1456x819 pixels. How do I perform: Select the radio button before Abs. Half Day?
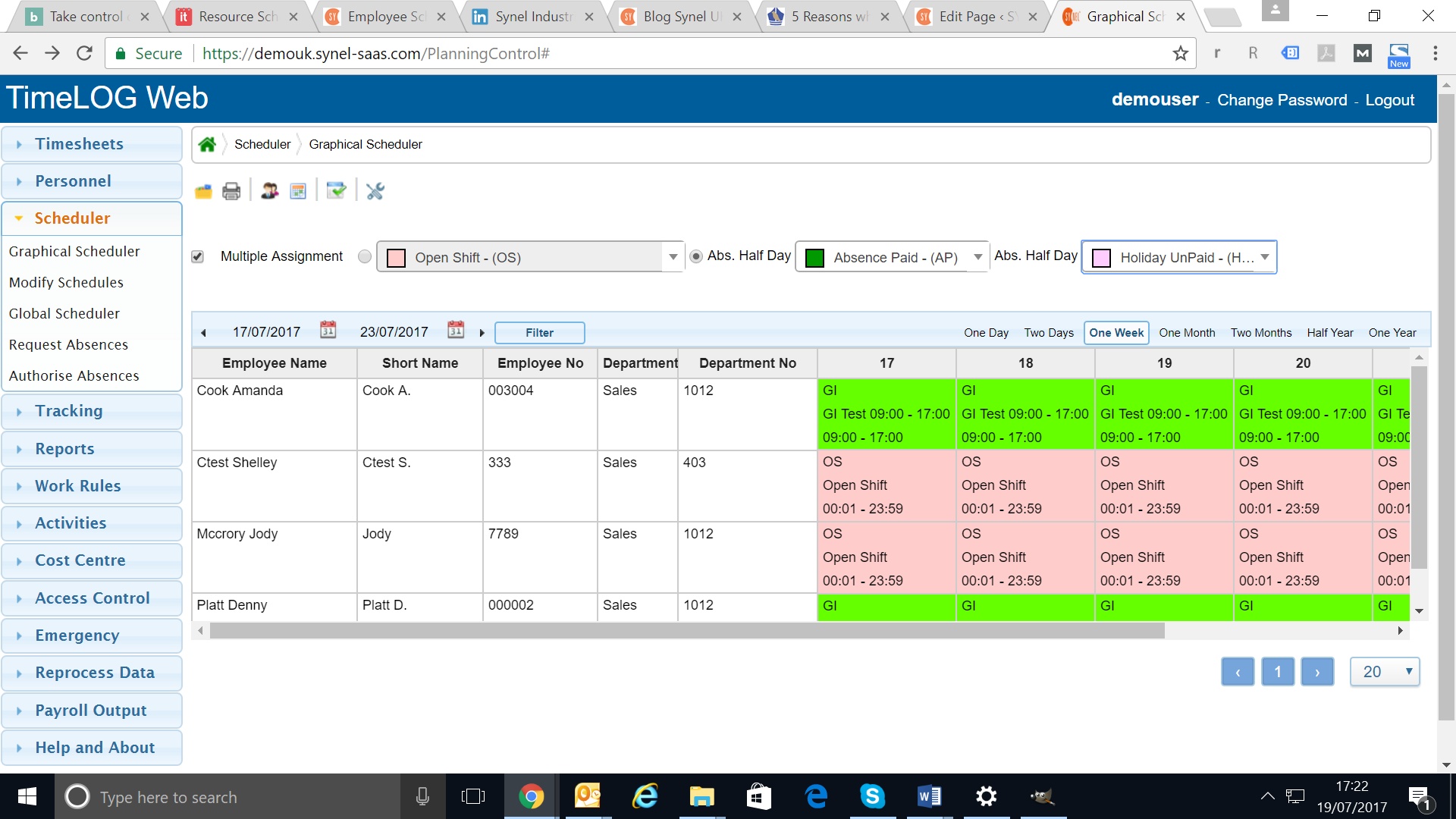click(695, 256)
